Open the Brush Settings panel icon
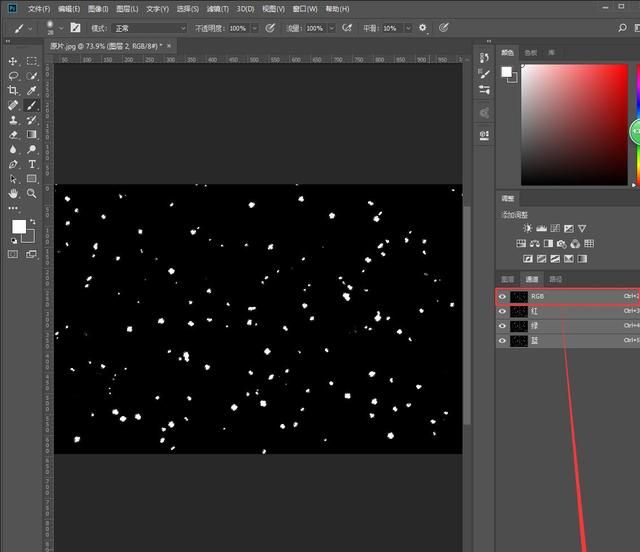The height and width of the screenshot is (552, 640). point(484,74)
